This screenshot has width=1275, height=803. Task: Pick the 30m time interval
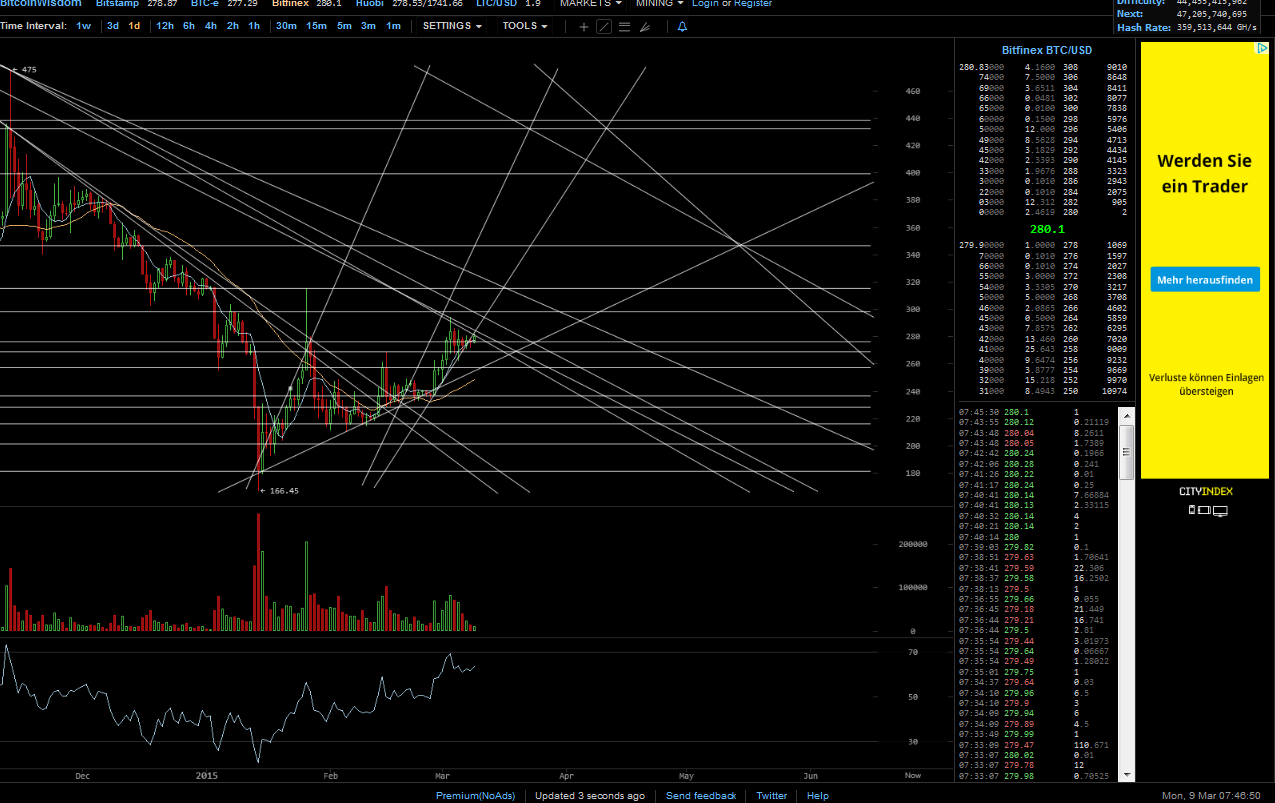tap(286, 26)
